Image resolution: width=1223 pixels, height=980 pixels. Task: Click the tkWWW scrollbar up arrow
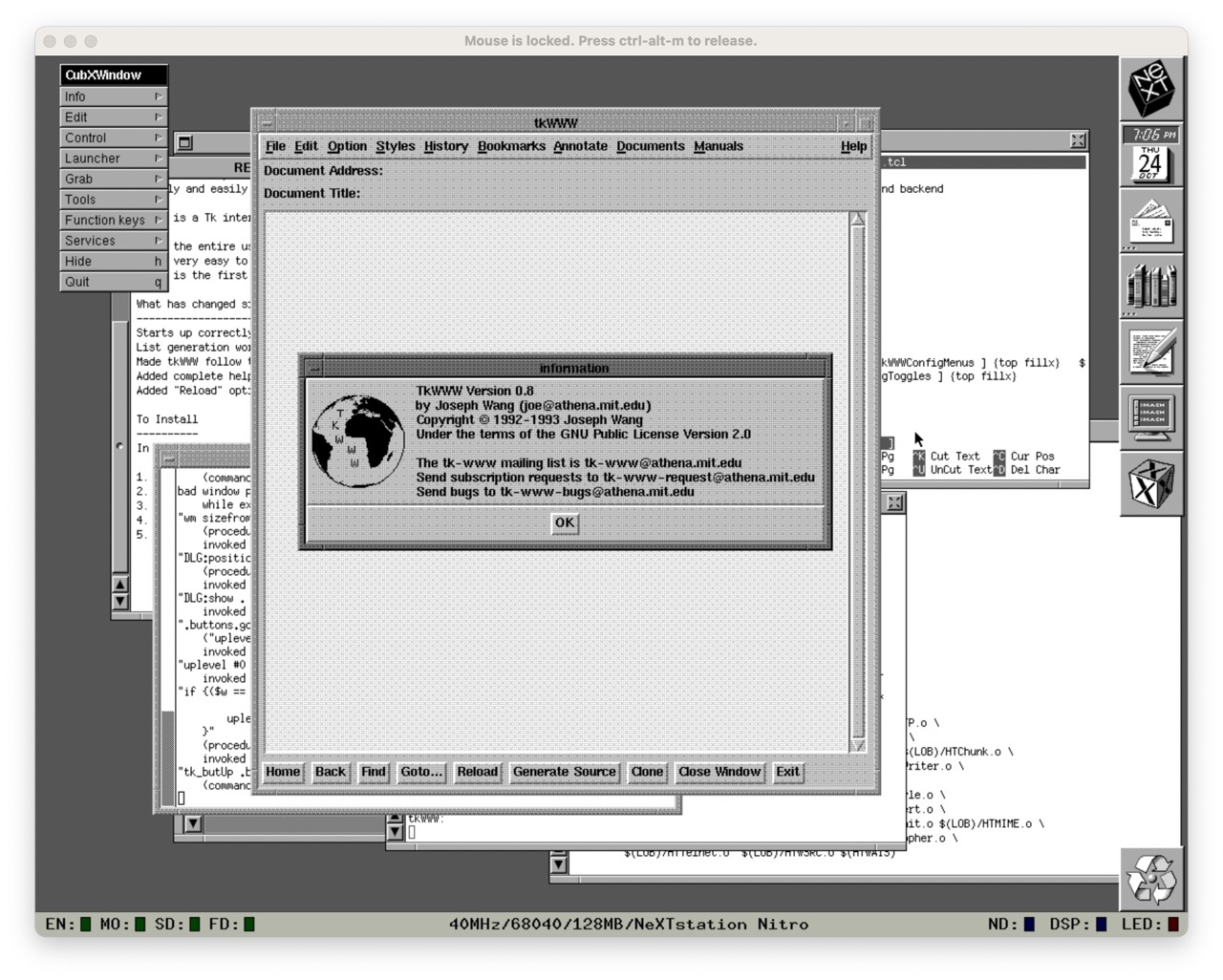click(857, 220)
